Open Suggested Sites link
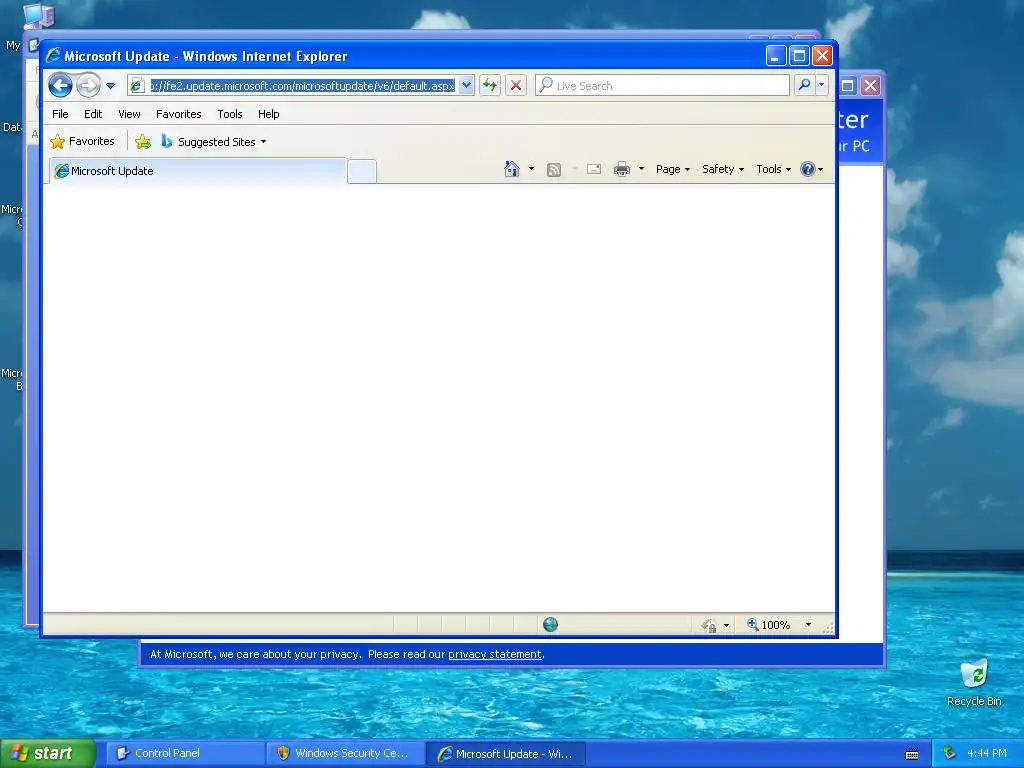This screenshot has width=1024, height=768. point(214,142)
